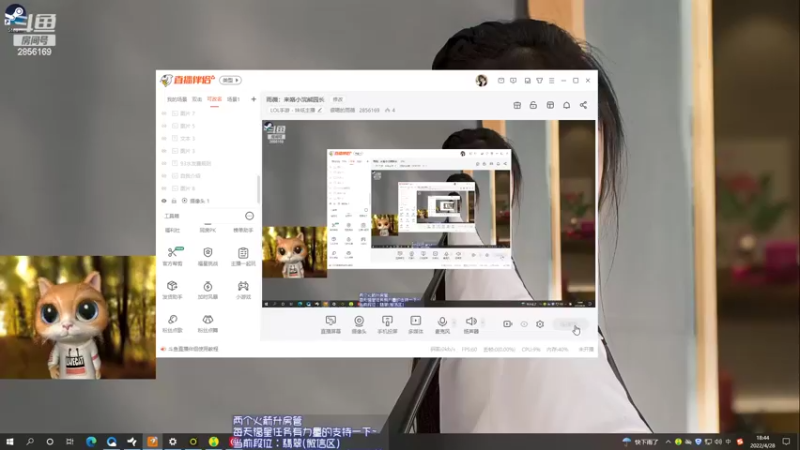
Task: Open the 小游戏 gamepad tool
Action: (x=243, y=289)
